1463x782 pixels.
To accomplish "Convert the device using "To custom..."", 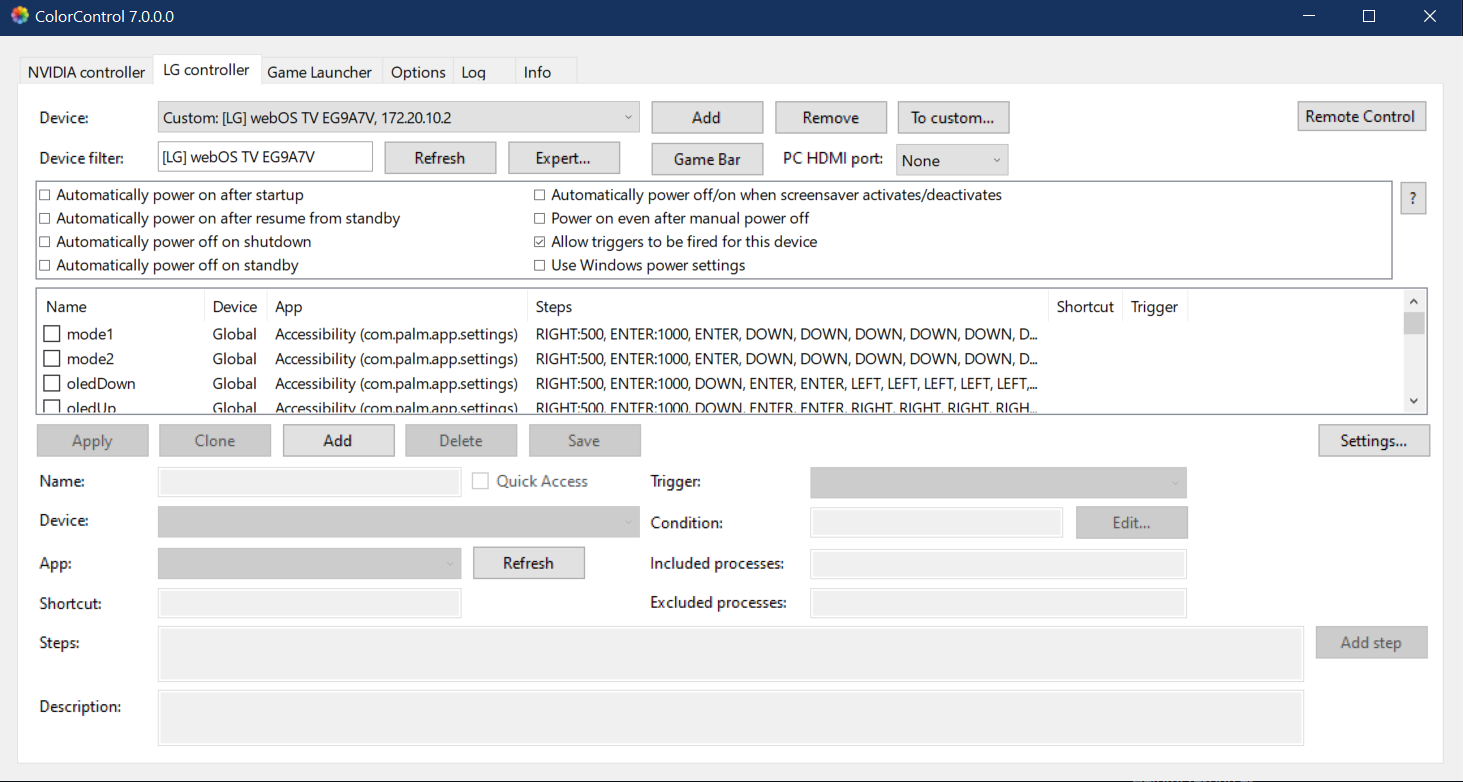I will (x=952, y=116).
